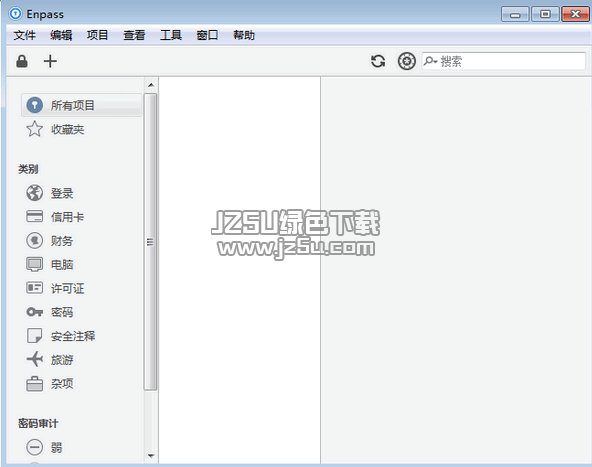Open the 帮助 menu
Viewport: 592px width, 467px height.
coord(244,35)
